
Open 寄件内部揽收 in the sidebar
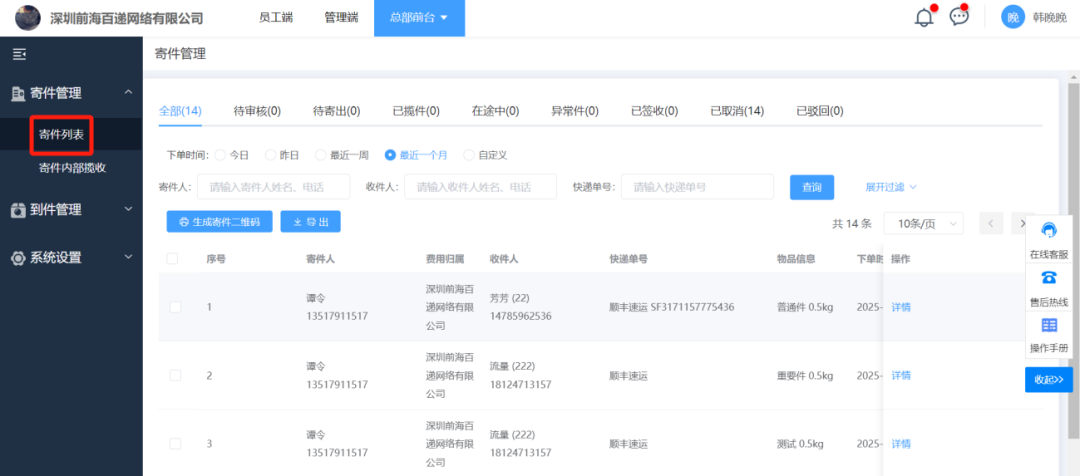point(72,168)
